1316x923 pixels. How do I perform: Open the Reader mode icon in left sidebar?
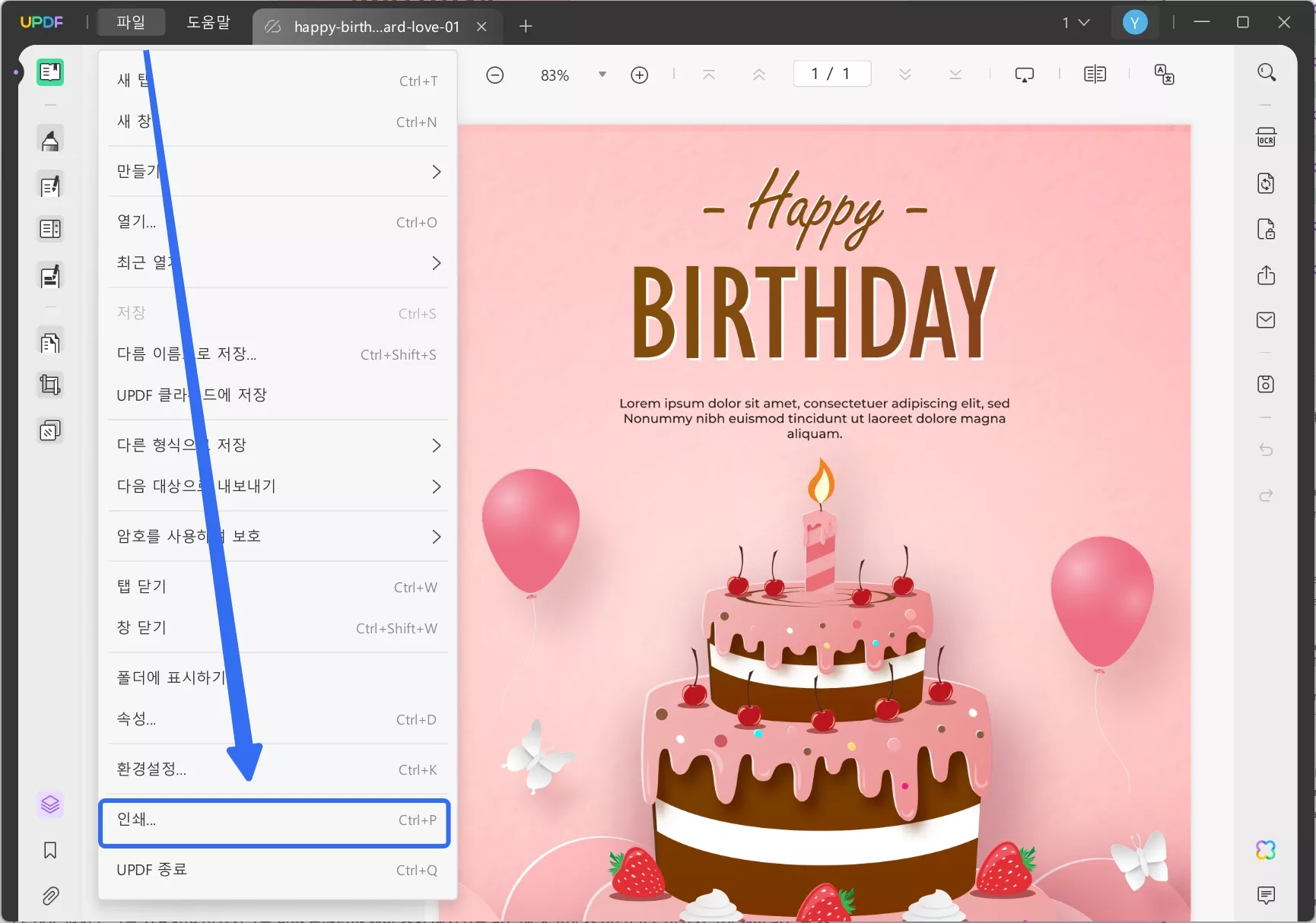tap(50, 72)
